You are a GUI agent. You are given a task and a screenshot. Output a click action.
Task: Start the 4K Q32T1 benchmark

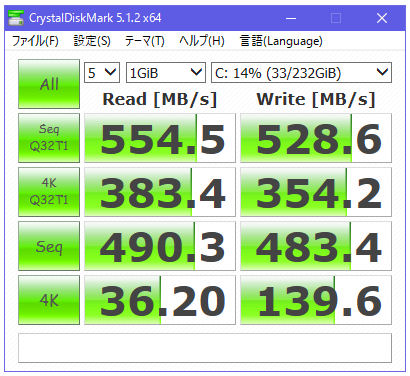[x=49, y=192]
